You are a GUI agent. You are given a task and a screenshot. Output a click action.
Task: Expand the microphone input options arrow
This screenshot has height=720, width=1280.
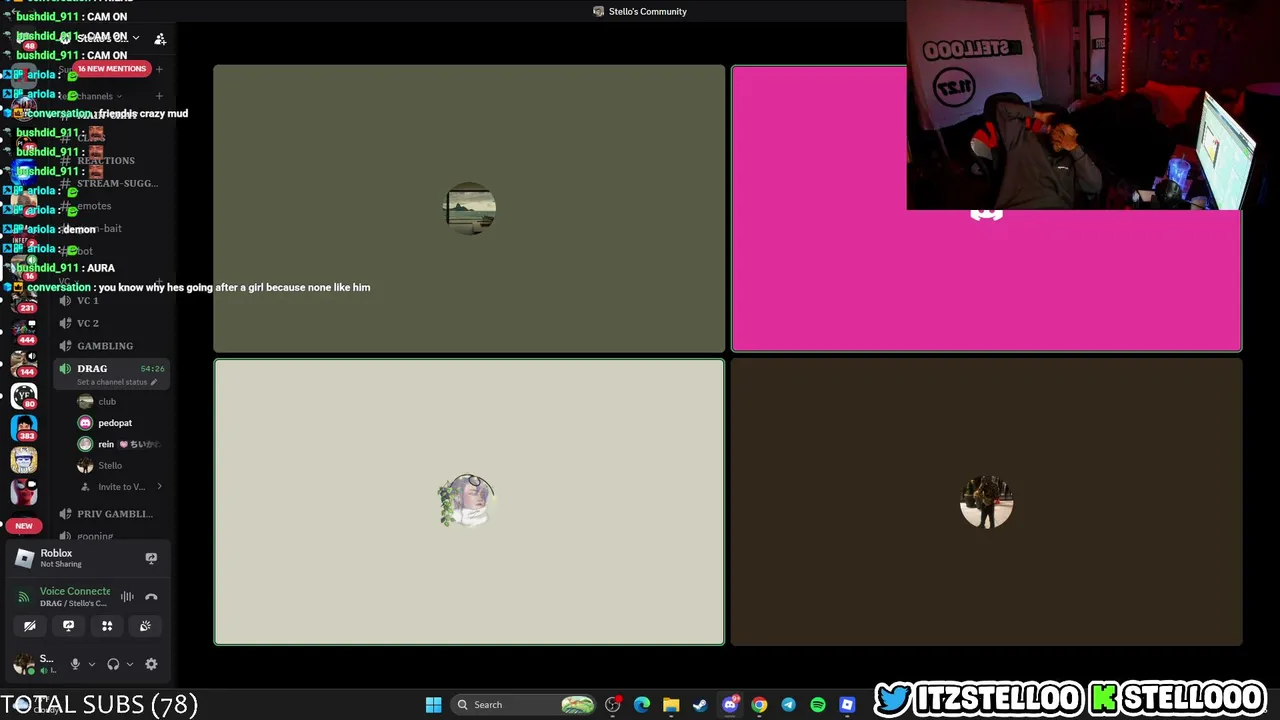click(91, 664)
